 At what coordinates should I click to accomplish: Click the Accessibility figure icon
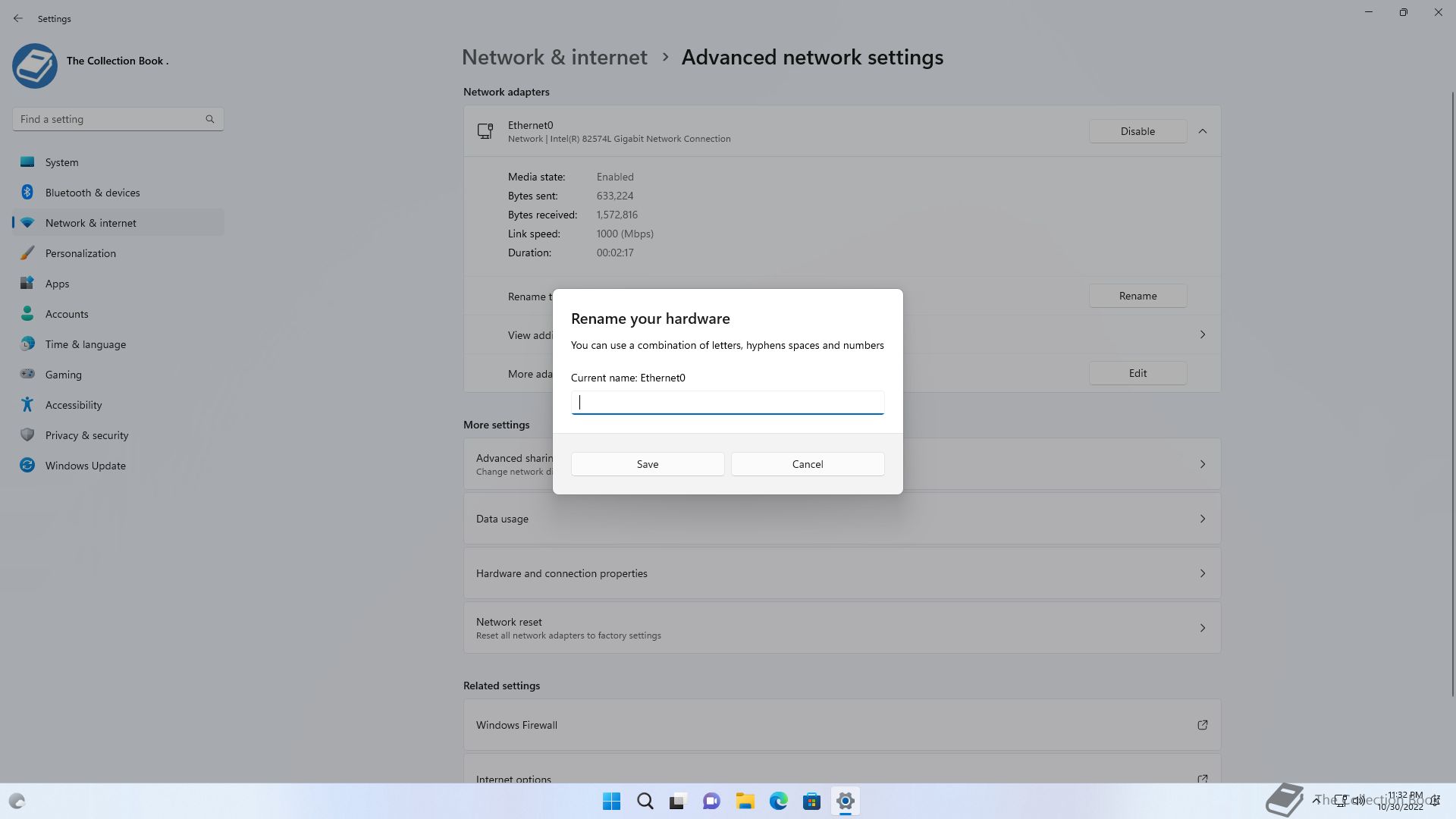27,405
